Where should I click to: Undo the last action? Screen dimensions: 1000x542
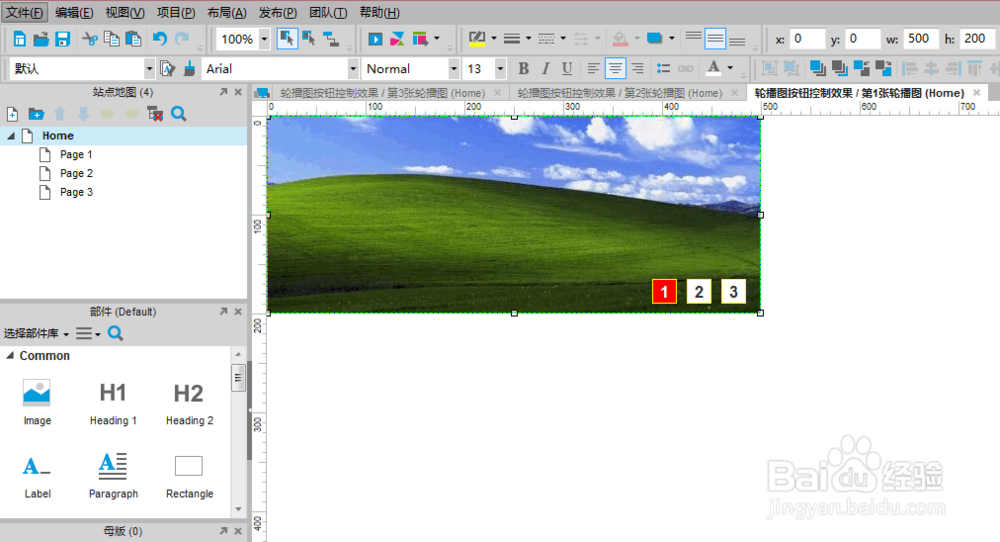click(159, 39)
